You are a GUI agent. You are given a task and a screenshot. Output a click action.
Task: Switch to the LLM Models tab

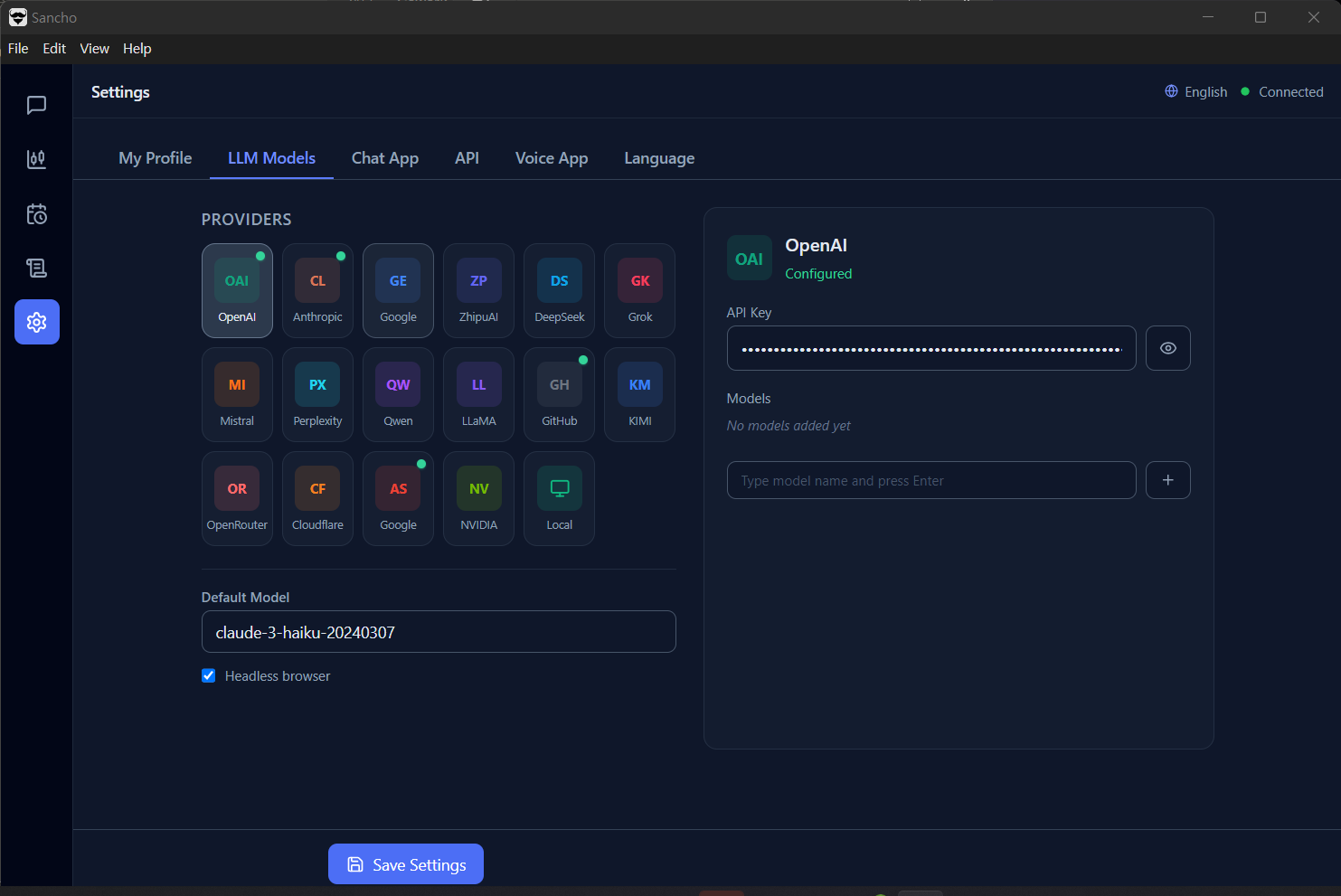(x=271, y=158)
